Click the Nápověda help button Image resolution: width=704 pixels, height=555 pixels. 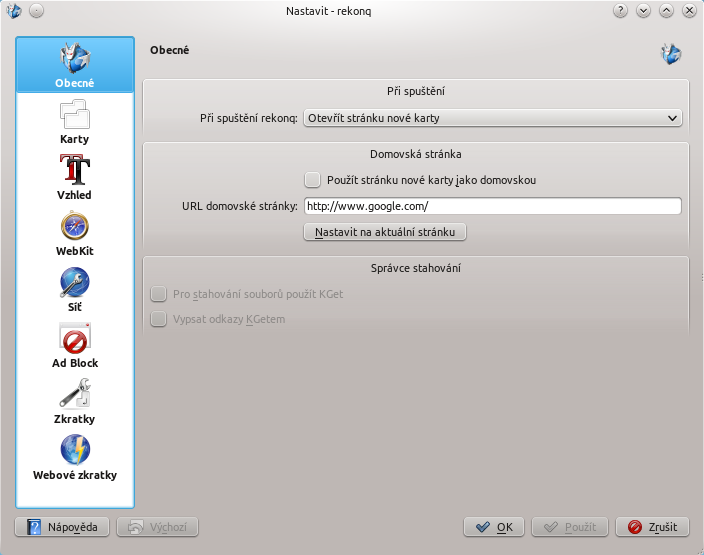click(x=62, y=527)
